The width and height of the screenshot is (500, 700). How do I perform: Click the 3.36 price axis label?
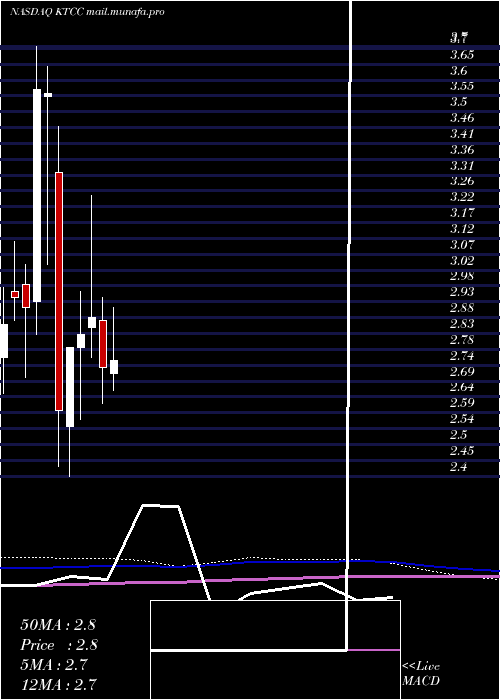[462, 149]
